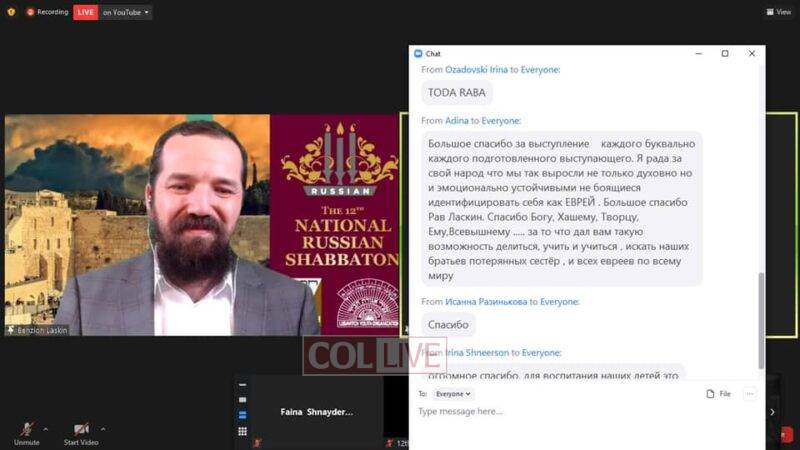The height and width of the screenshot is (450, 800).
Task: Select the blue-highlighted vertical strip thumbnail view icon
Action: [x=242, y=415]
